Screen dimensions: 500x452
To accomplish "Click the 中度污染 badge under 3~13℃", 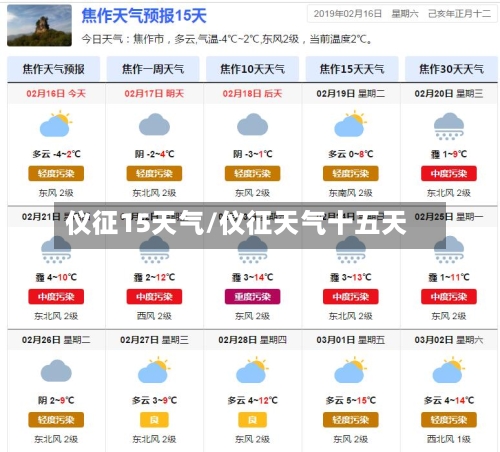I will tap(350, 297).
